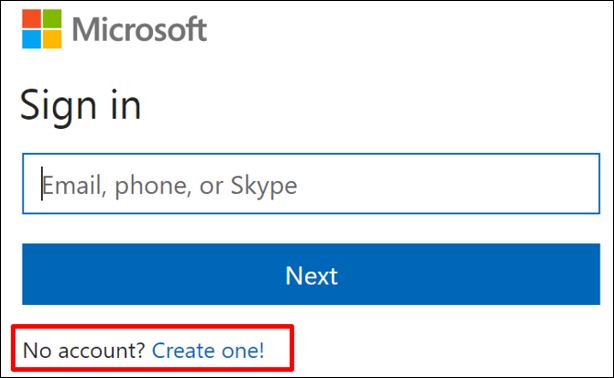Open the Create one! link

click(208, 350)
